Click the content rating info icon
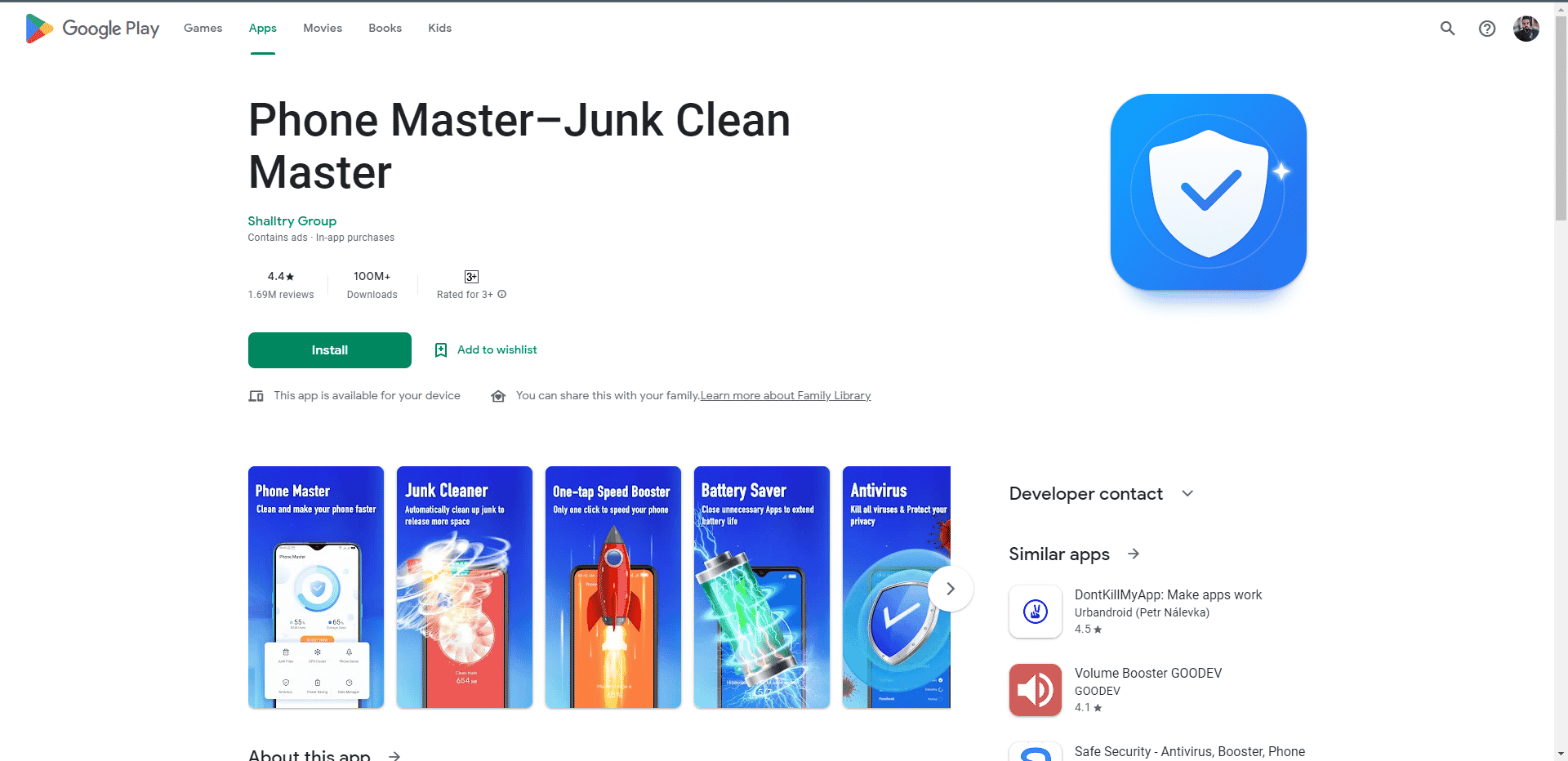The image size is (1568, 761). [502, 295]
